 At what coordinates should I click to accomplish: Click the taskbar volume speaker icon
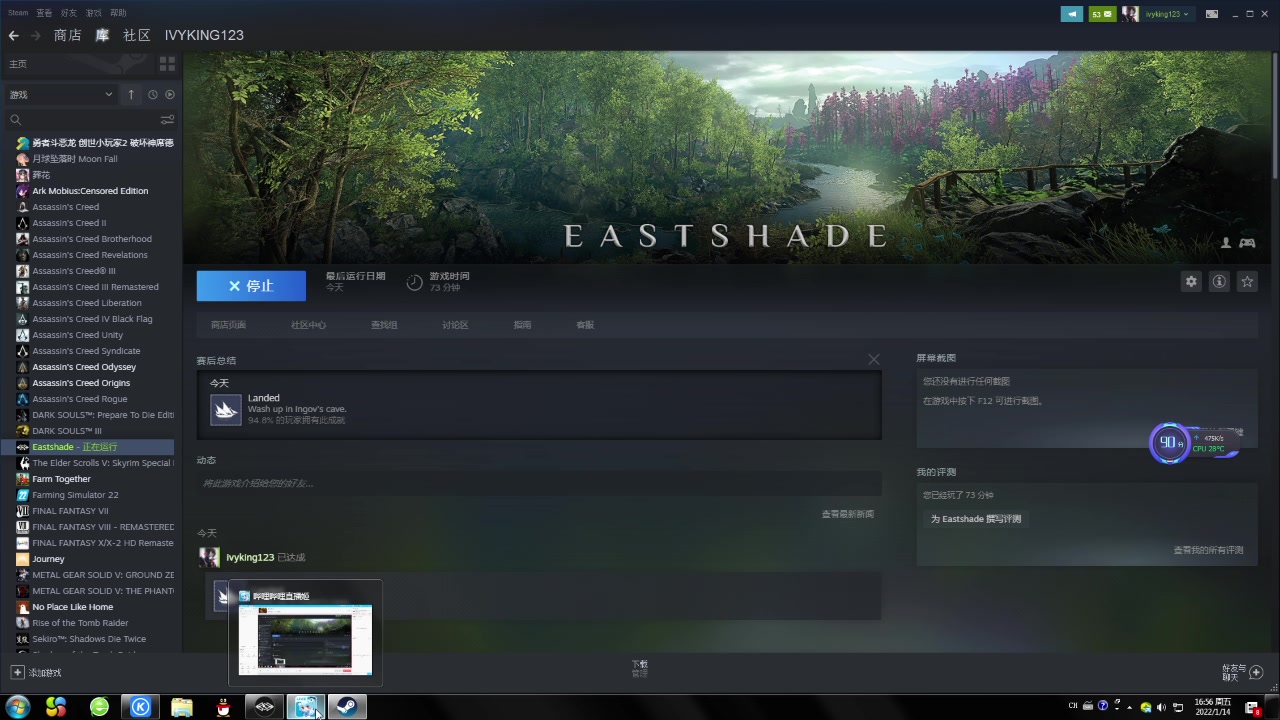[1161, 707]
